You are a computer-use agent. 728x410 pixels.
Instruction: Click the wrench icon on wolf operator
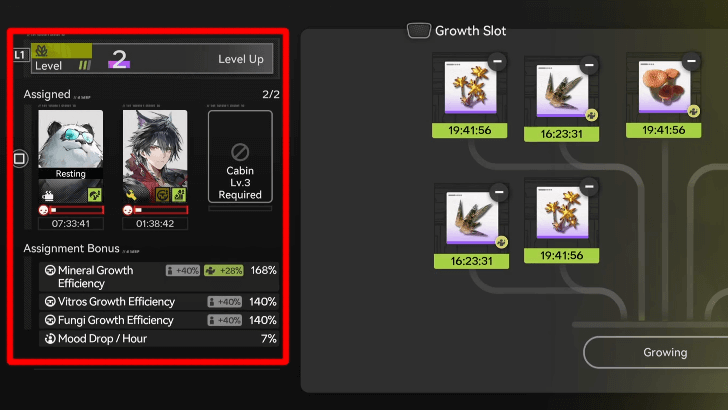[131, 195]
